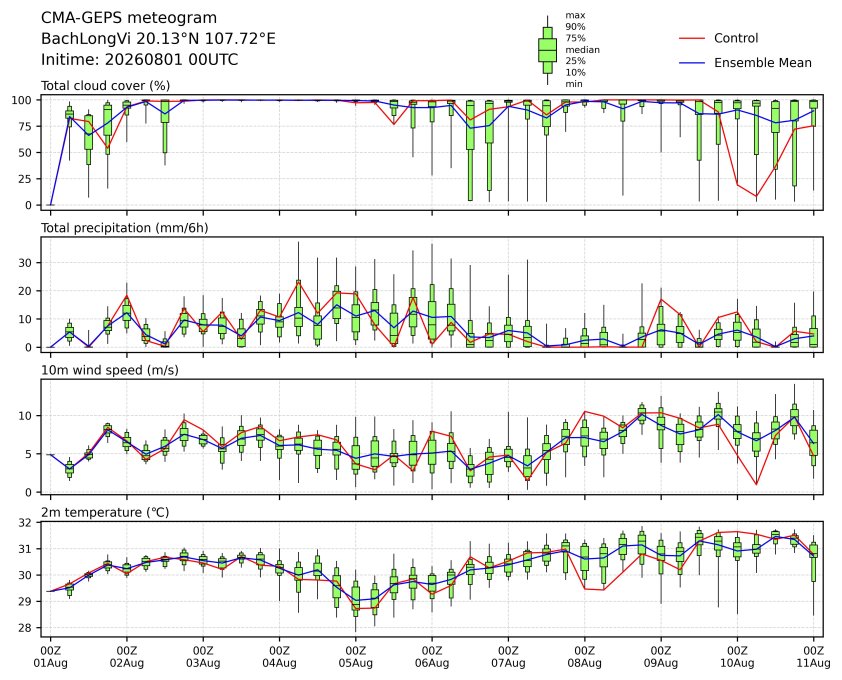
Task: Click the 90% label in the legend
Action: [575, 26]
